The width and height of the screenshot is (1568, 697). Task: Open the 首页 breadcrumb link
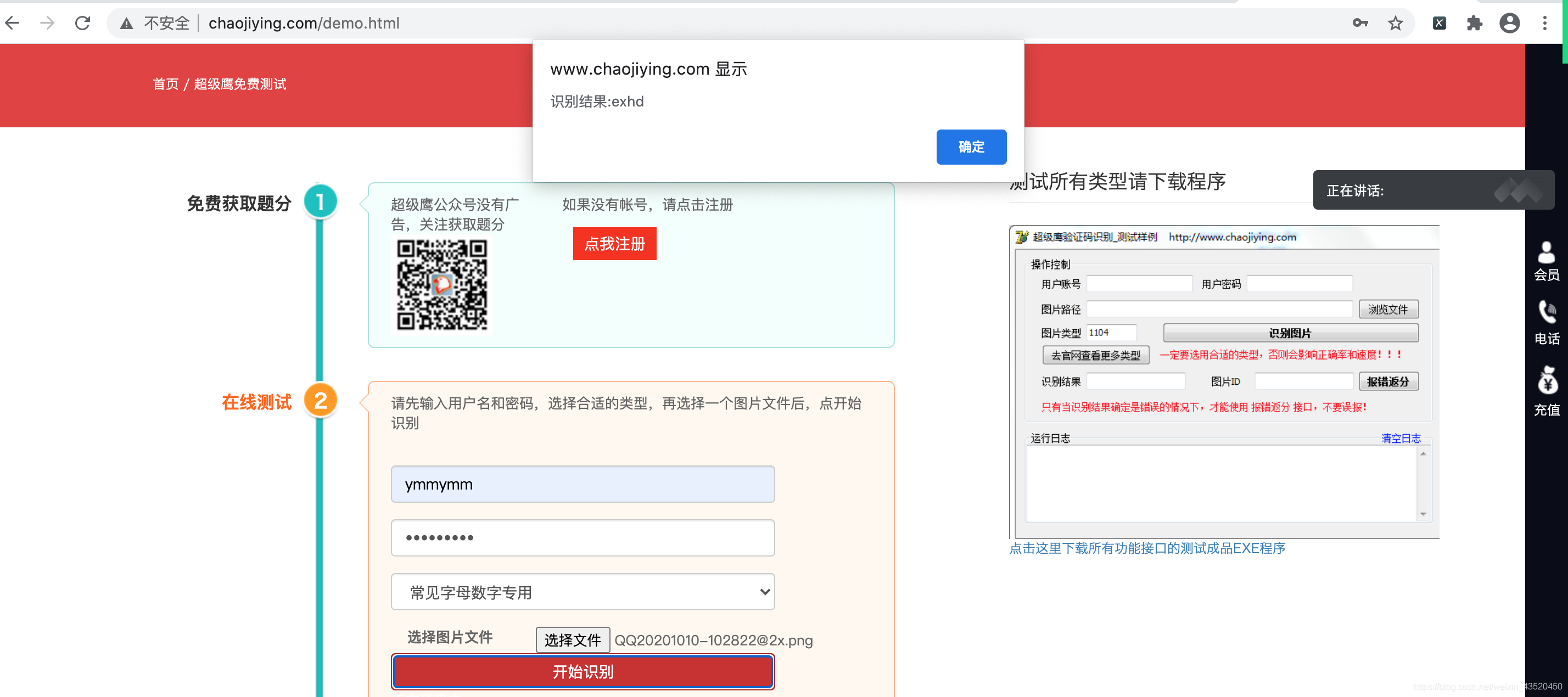click(x=166, y=84)
